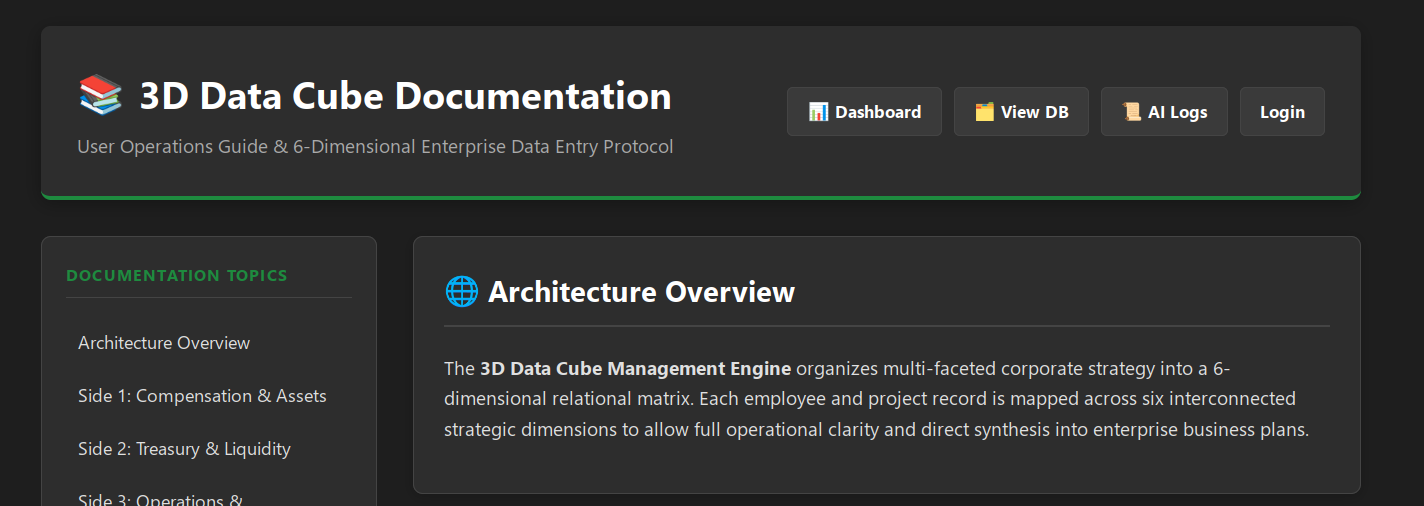Click the Documentation Topics sidebar heading
Screen dimensions: 1424x506
(177, 275)
